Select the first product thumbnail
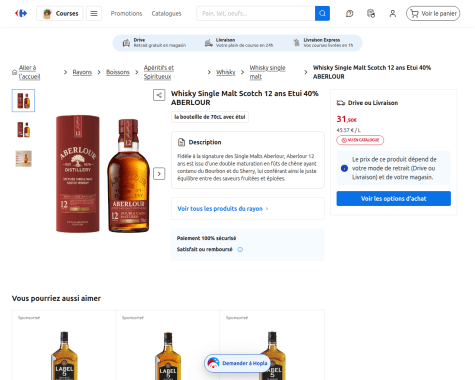 point(23,100)
